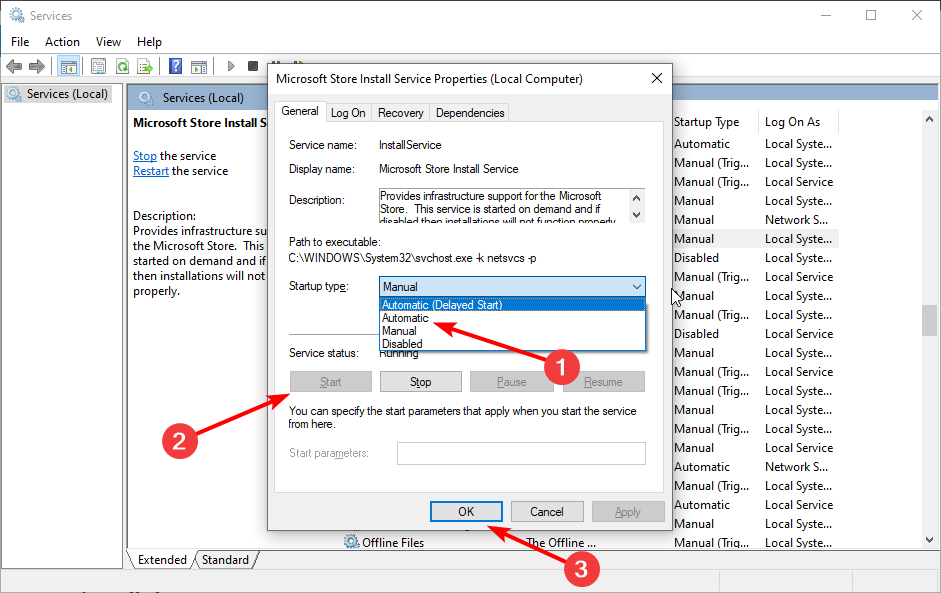Refresh the services list via toolbar icon

[122, 66]
